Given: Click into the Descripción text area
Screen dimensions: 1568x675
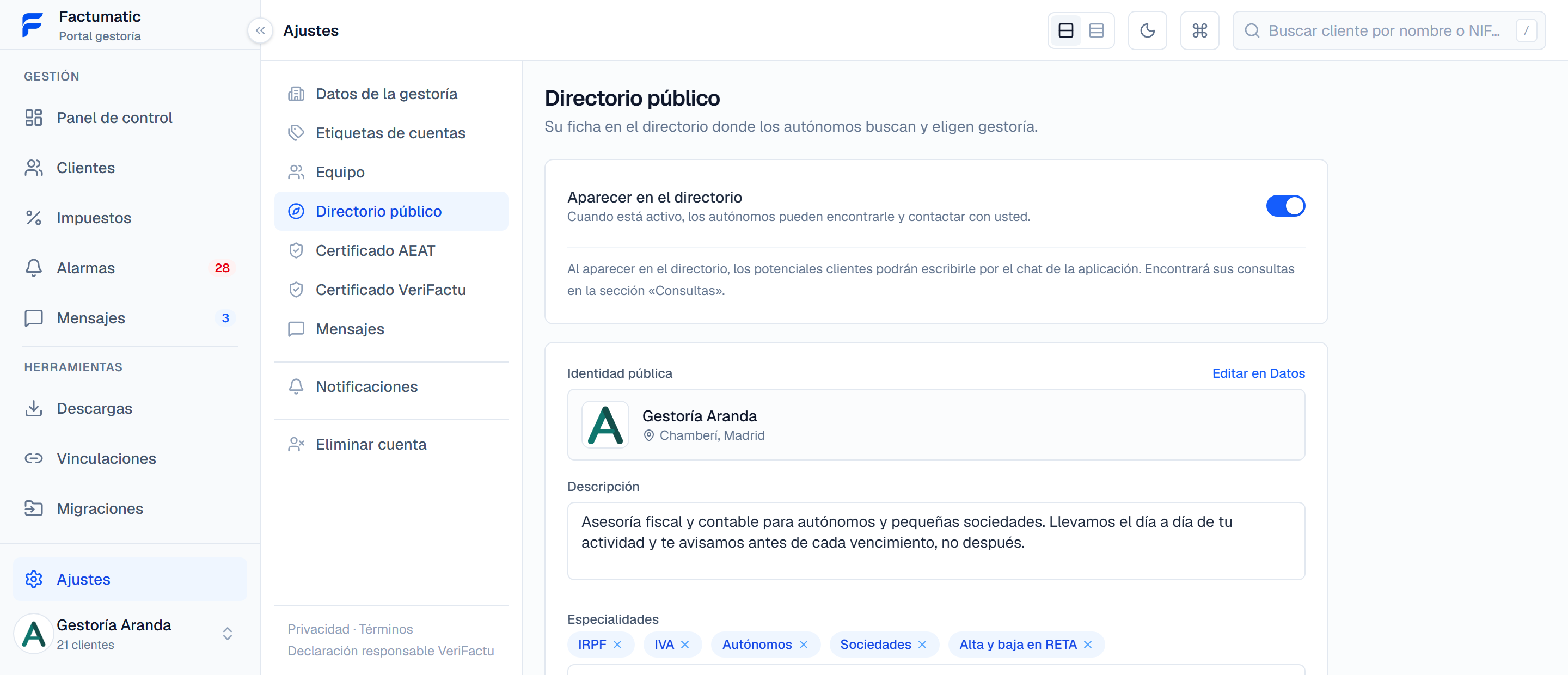Looking at the screenshot, I should click(935, 541).
